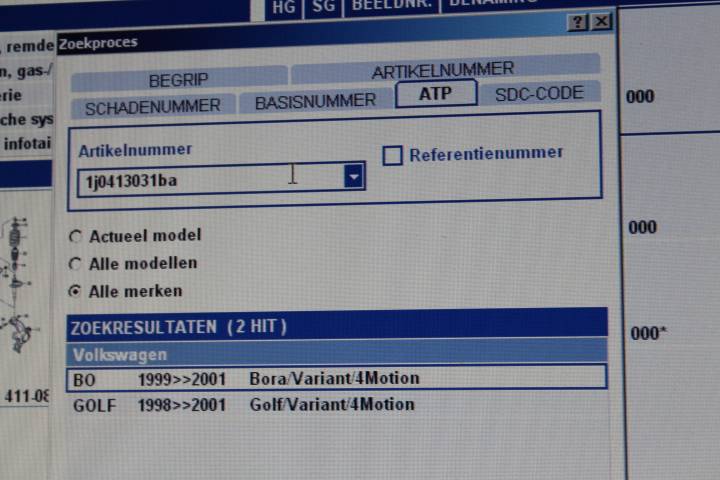Click the BEELDNR. column header

pyautogui.click(x=392, y=6)
